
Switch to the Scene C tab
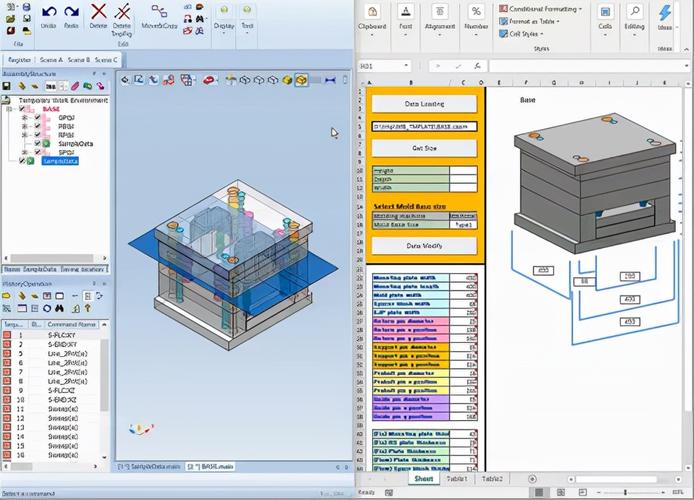click(106, 60)
